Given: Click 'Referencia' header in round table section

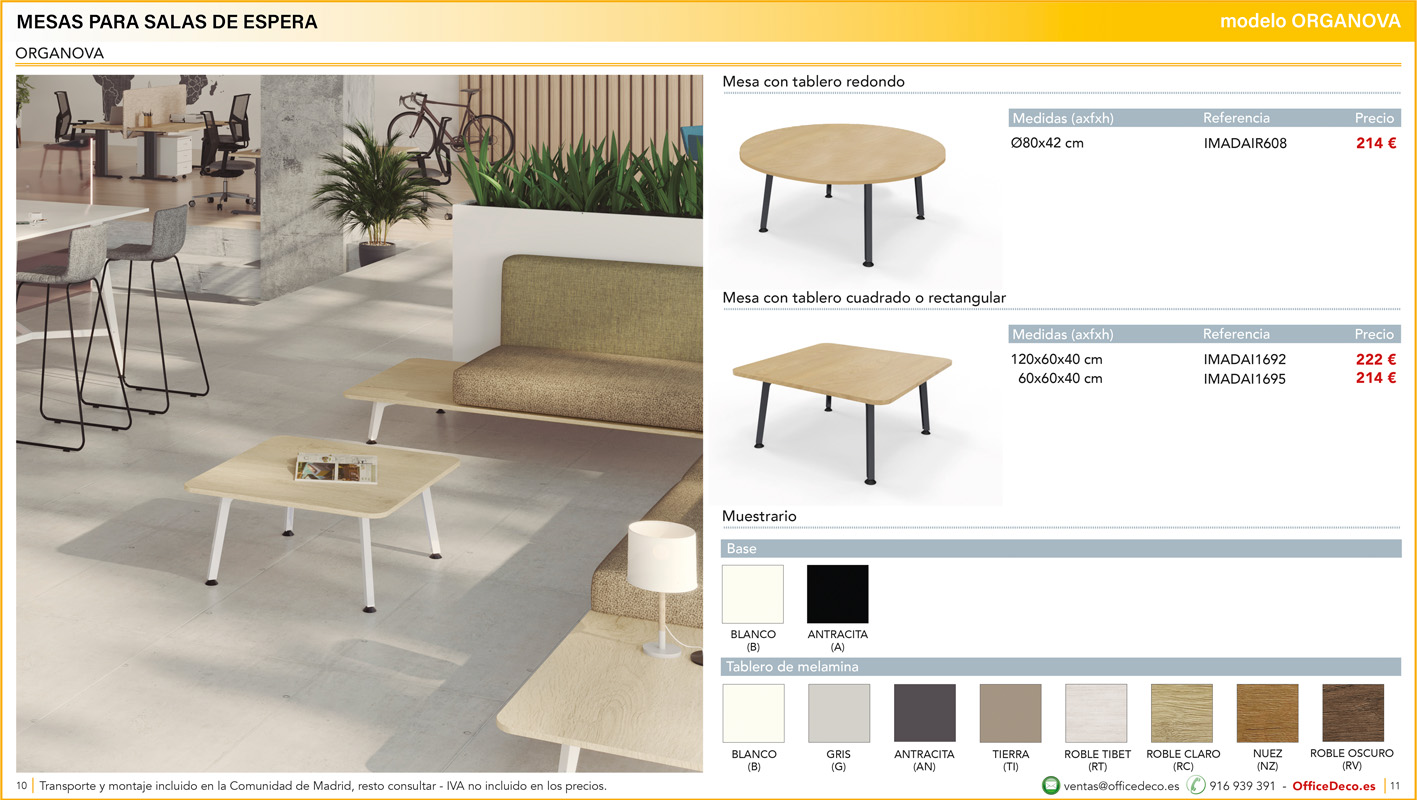Looking at the screenshot, I should point(1236,118).
